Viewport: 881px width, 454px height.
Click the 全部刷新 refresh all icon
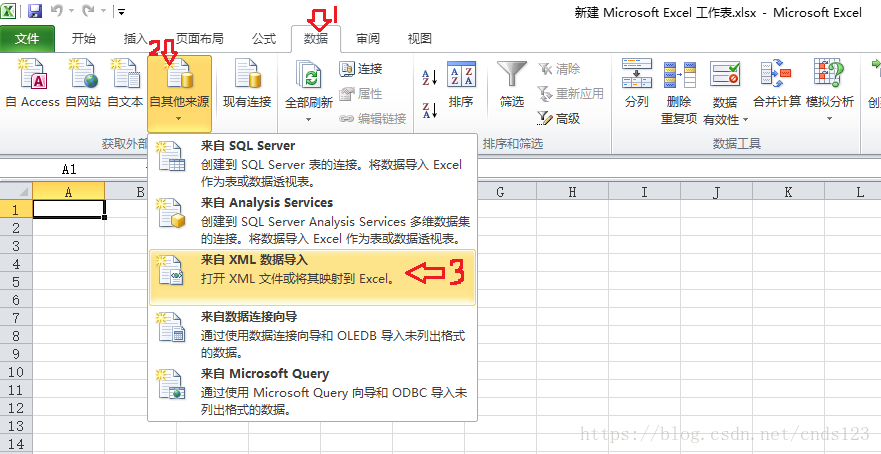(x=308, y=75)
